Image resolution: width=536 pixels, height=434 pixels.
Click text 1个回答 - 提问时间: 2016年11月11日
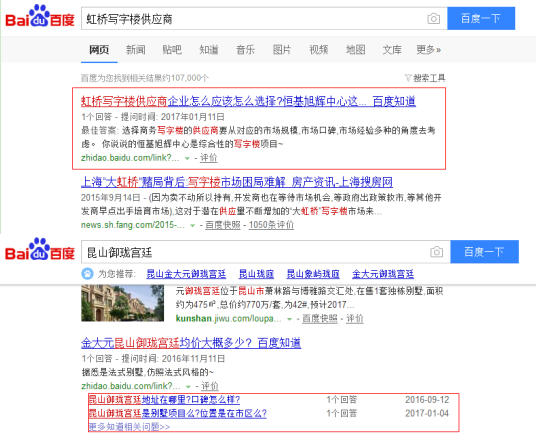click(153, 358)
